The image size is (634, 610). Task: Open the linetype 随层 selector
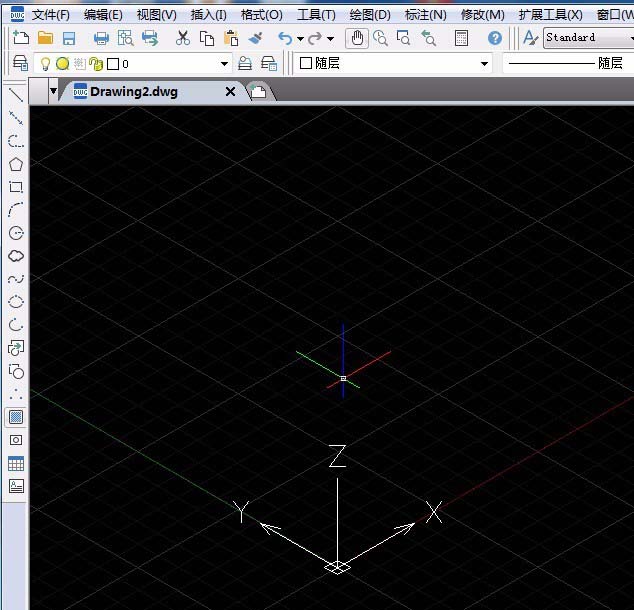coord(567,63)
